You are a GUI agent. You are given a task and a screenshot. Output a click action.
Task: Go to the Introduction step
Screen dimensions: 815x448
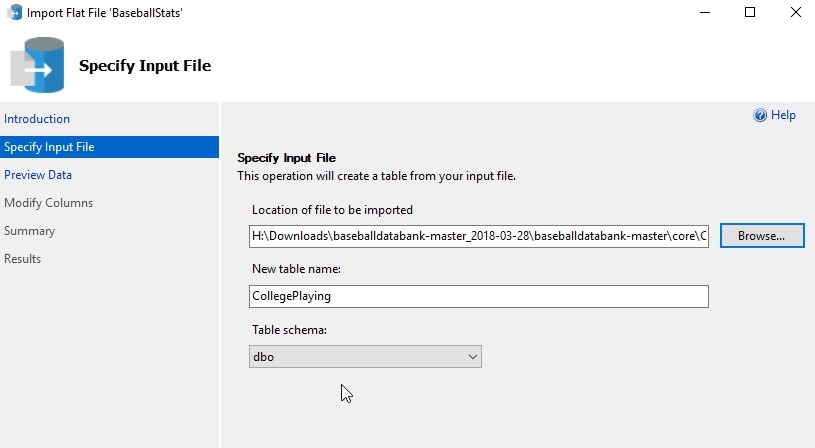pyautogui.click(x=37, y=119)
